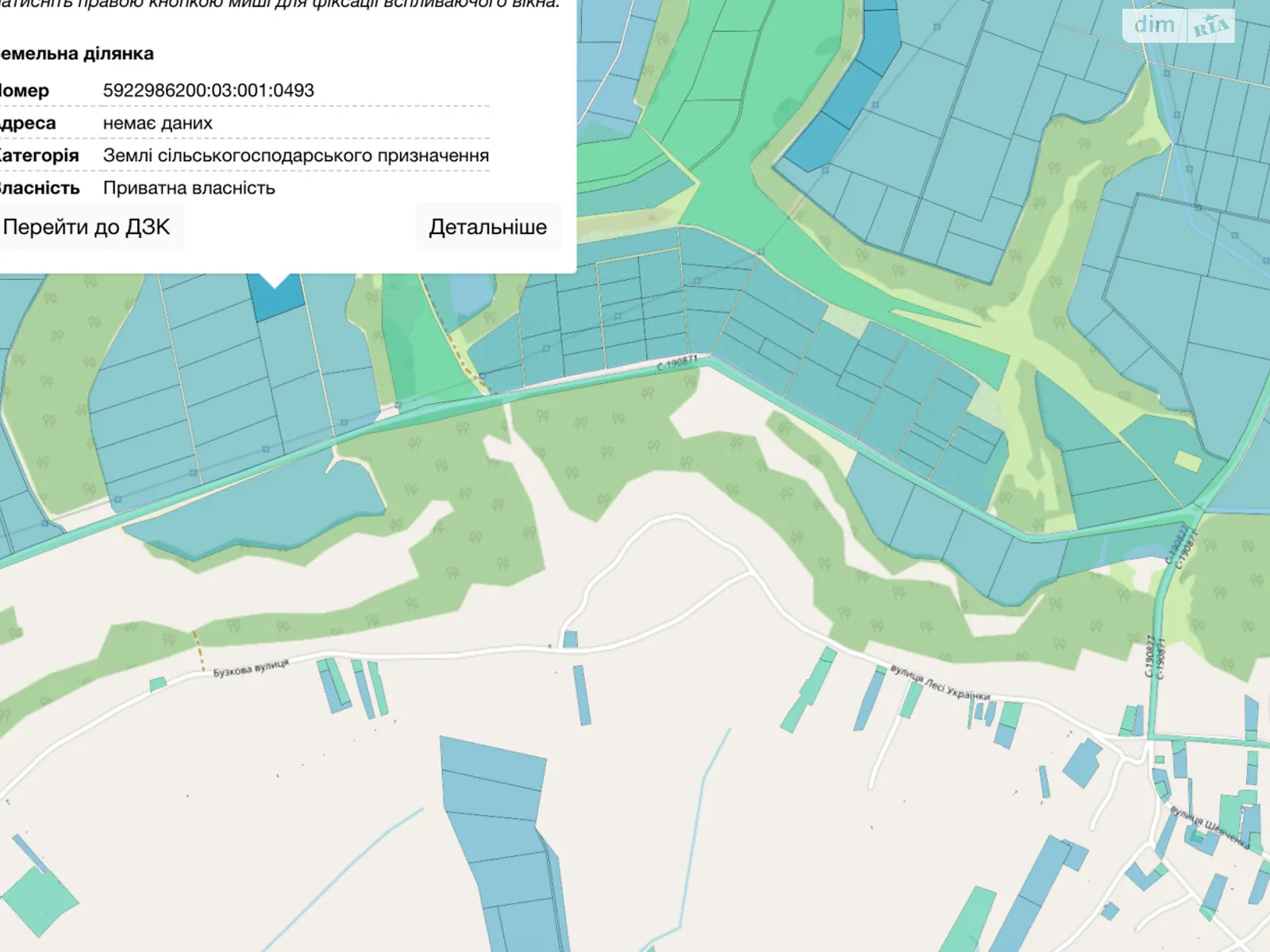Open details with the "Детальніше" button
1270x952 pixels.
pyautogui.click(x=487, y=228)
